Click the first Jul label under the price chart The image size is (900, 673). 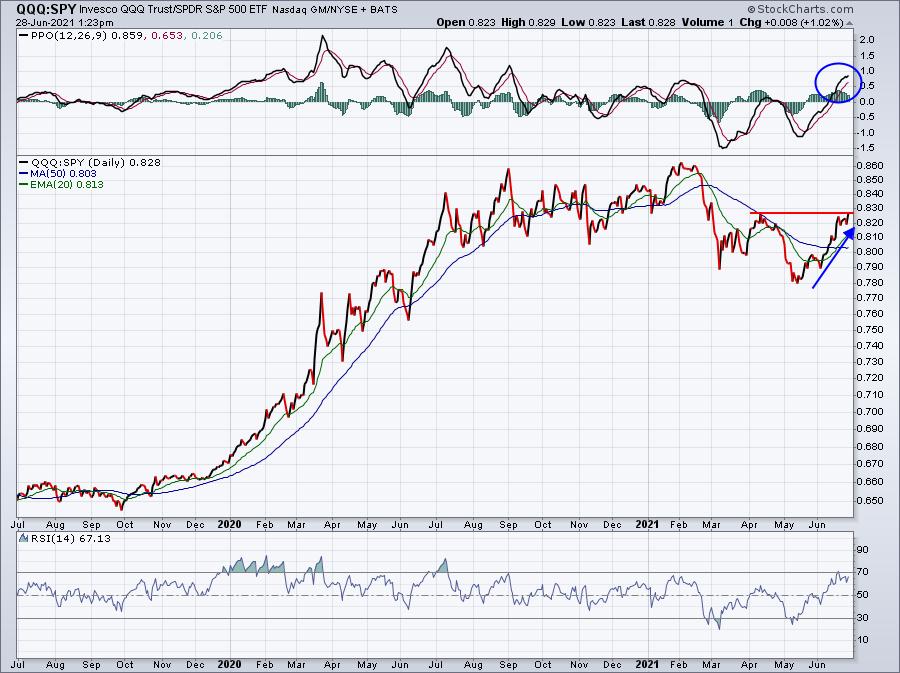[17, 524]
